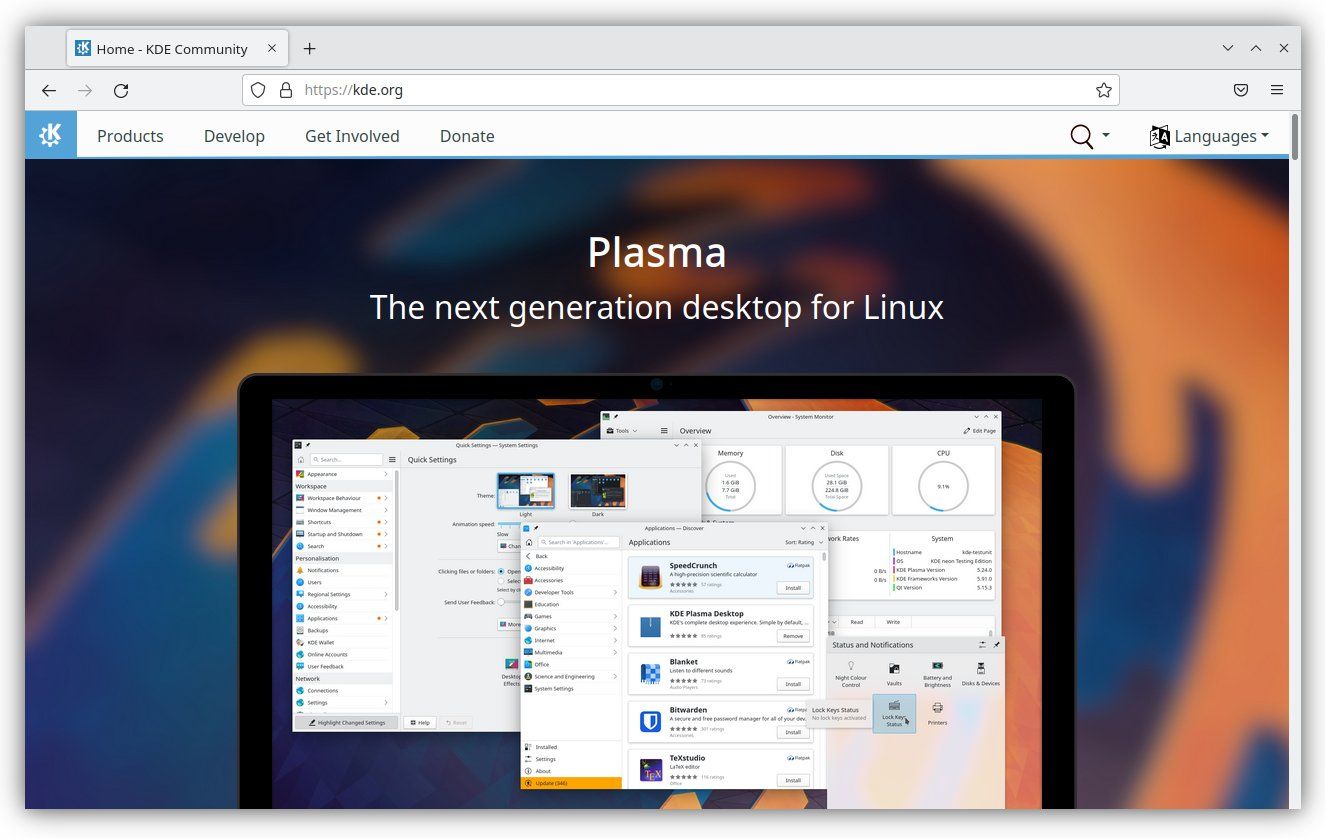Screen dimensions: 1325x838
Task: Switch to the Home - KDE Community tab
Action: (170, 48)
